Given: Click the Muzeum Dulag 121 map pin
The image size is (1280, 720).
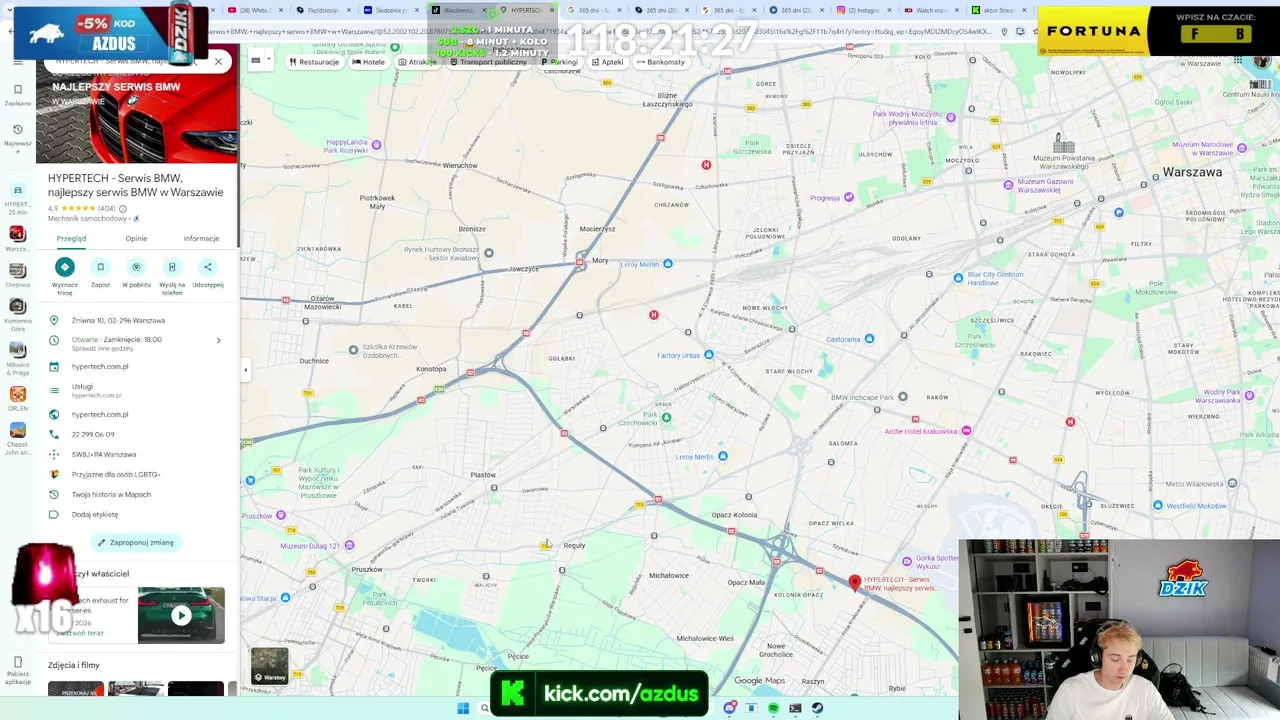Looking at the screenshot, I should [349, 546].
